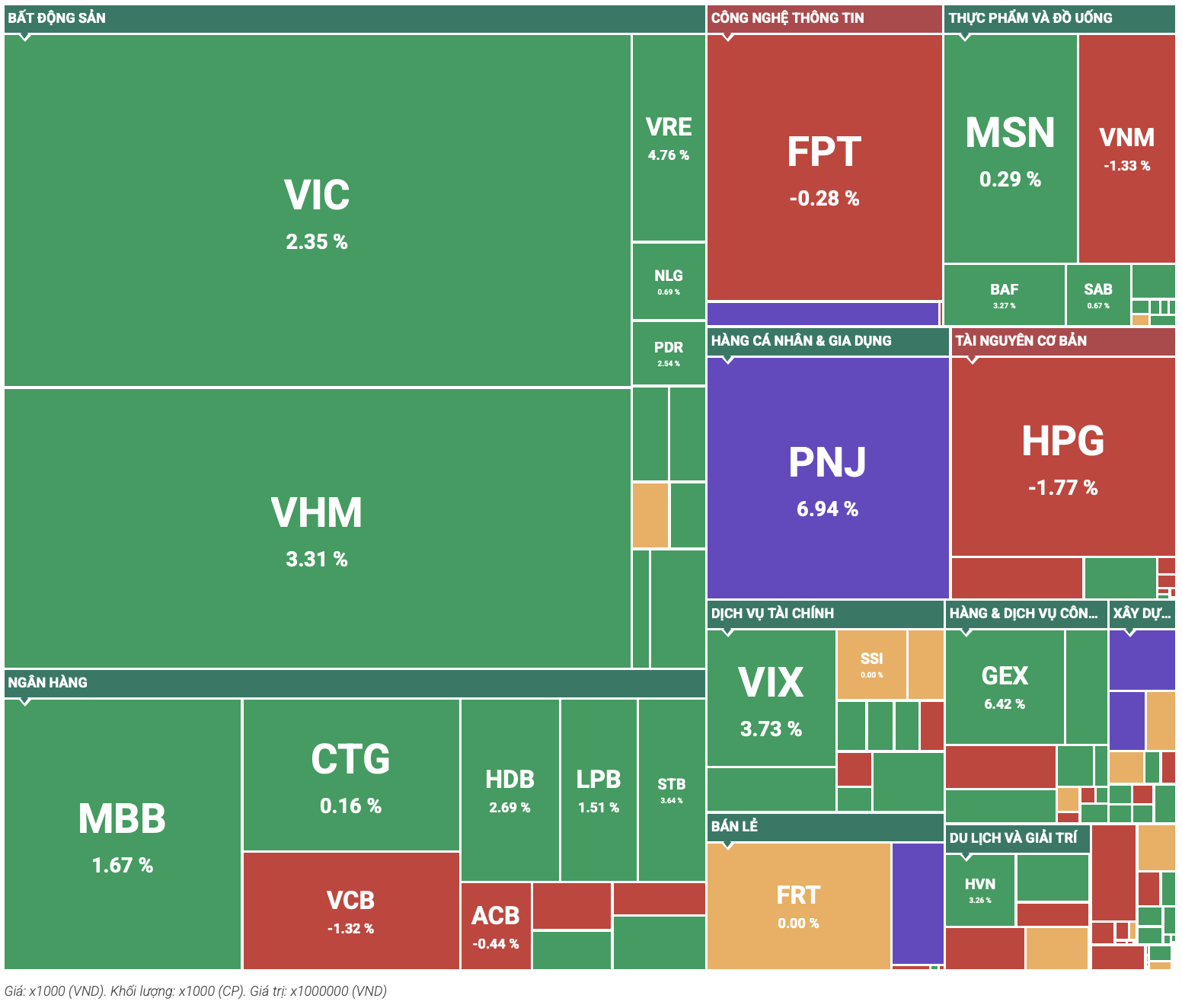This screenshot has height=1008, width=1182.
Task: Select the orange FRT tile
Action: pos(798,906)
